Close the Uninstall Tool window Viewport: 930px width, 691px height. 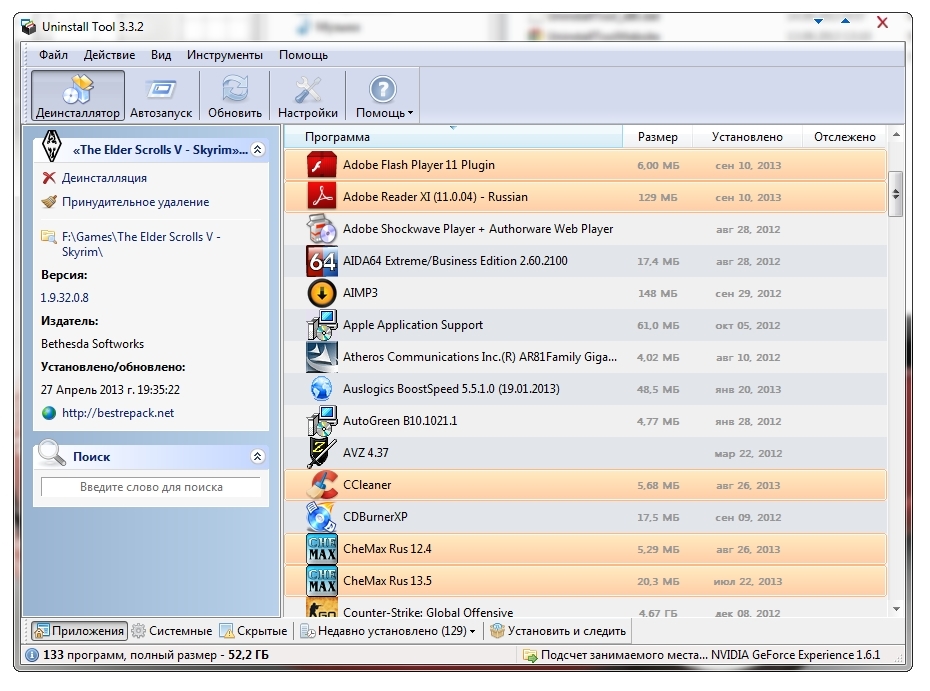tap(882, 23)
